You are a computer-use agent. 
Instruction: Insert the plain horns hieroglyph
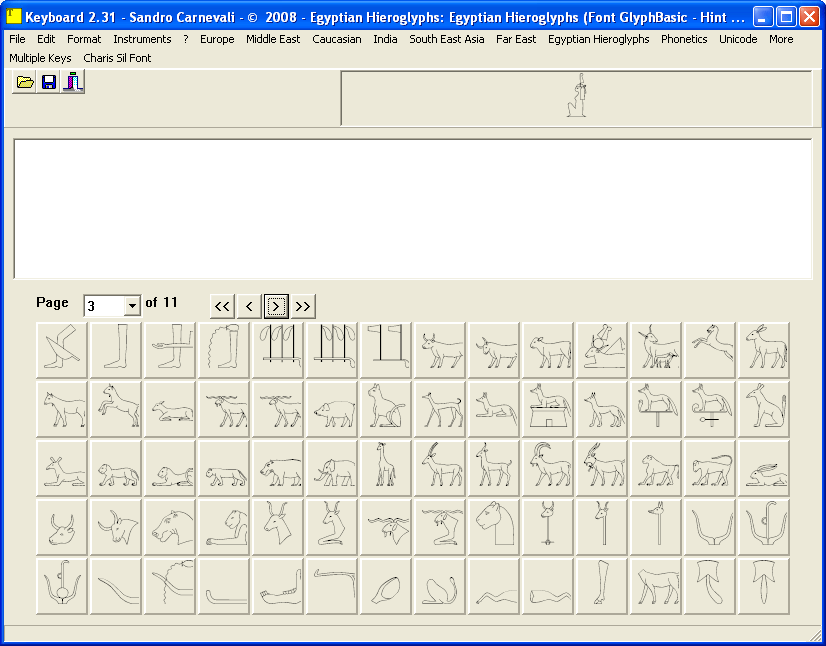coord(711,527)
